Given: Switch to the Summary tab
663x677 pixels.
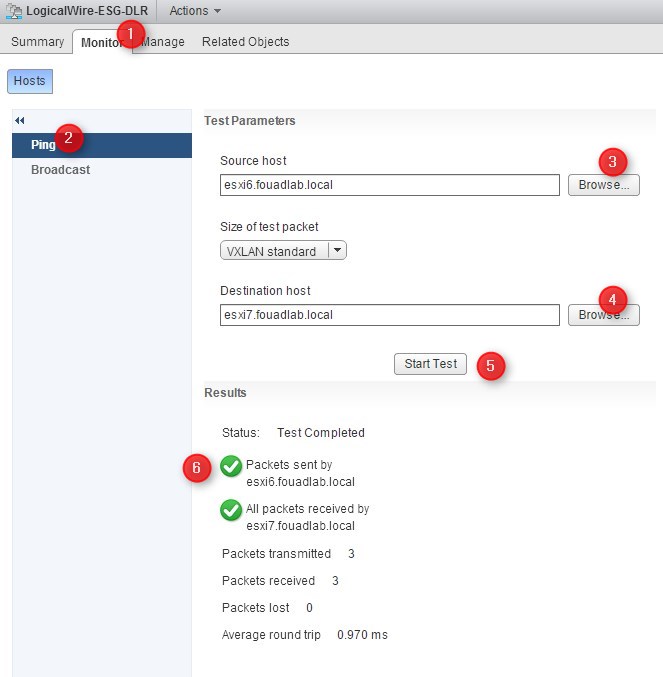Looking at the screenshot, I should [x=37, y=42].
